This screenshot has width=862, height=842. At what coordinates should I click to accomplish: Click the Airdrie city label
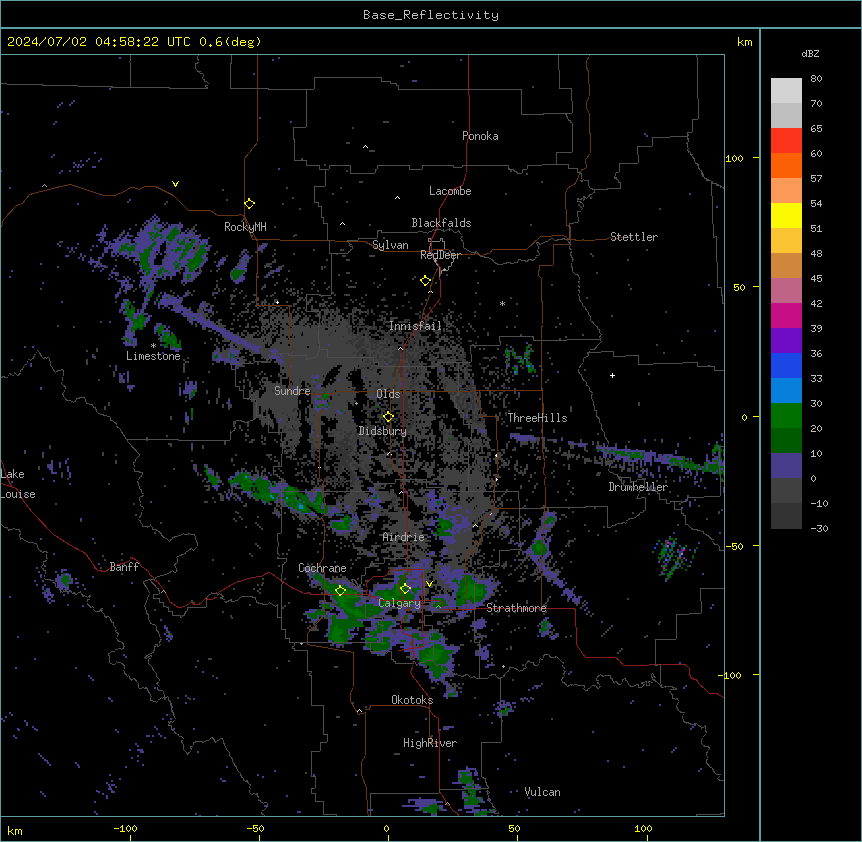404,537
